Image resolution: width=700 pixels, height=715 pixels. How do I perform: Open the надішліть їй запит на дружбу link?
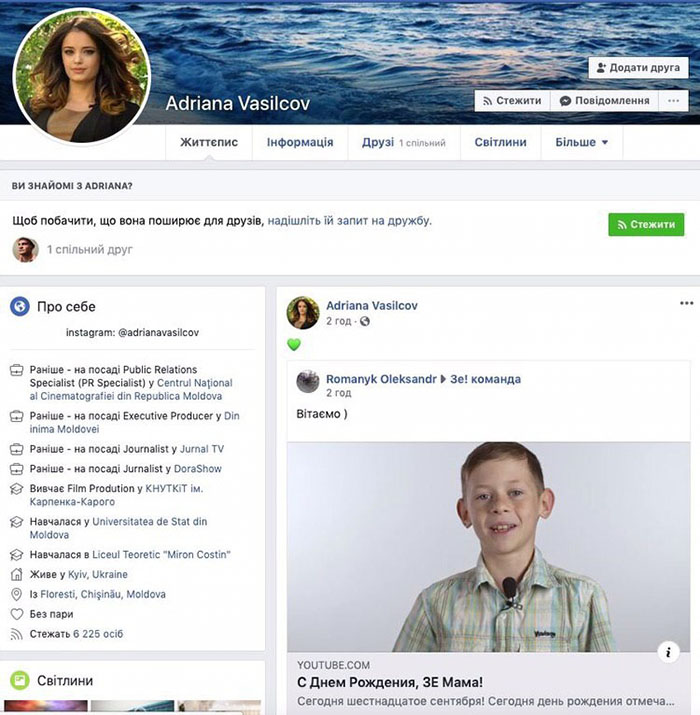(349, 221)
